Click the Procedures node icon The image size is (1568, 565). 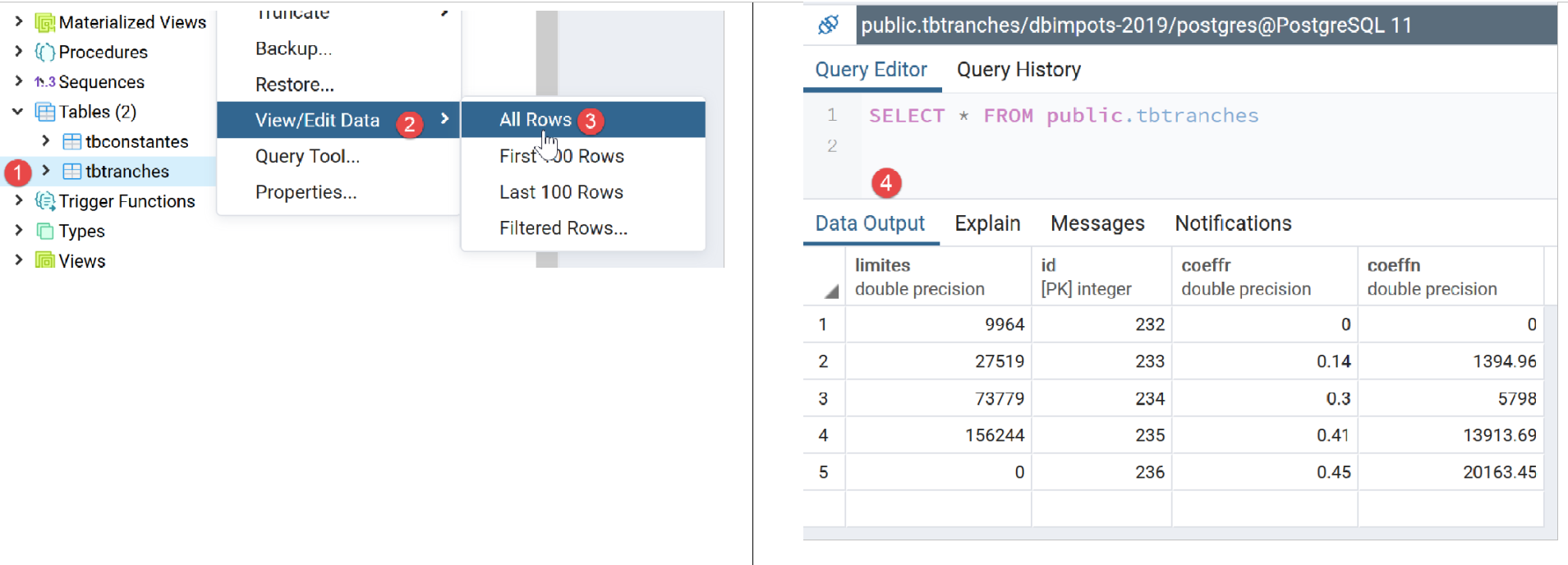click(x=45, y=53)
